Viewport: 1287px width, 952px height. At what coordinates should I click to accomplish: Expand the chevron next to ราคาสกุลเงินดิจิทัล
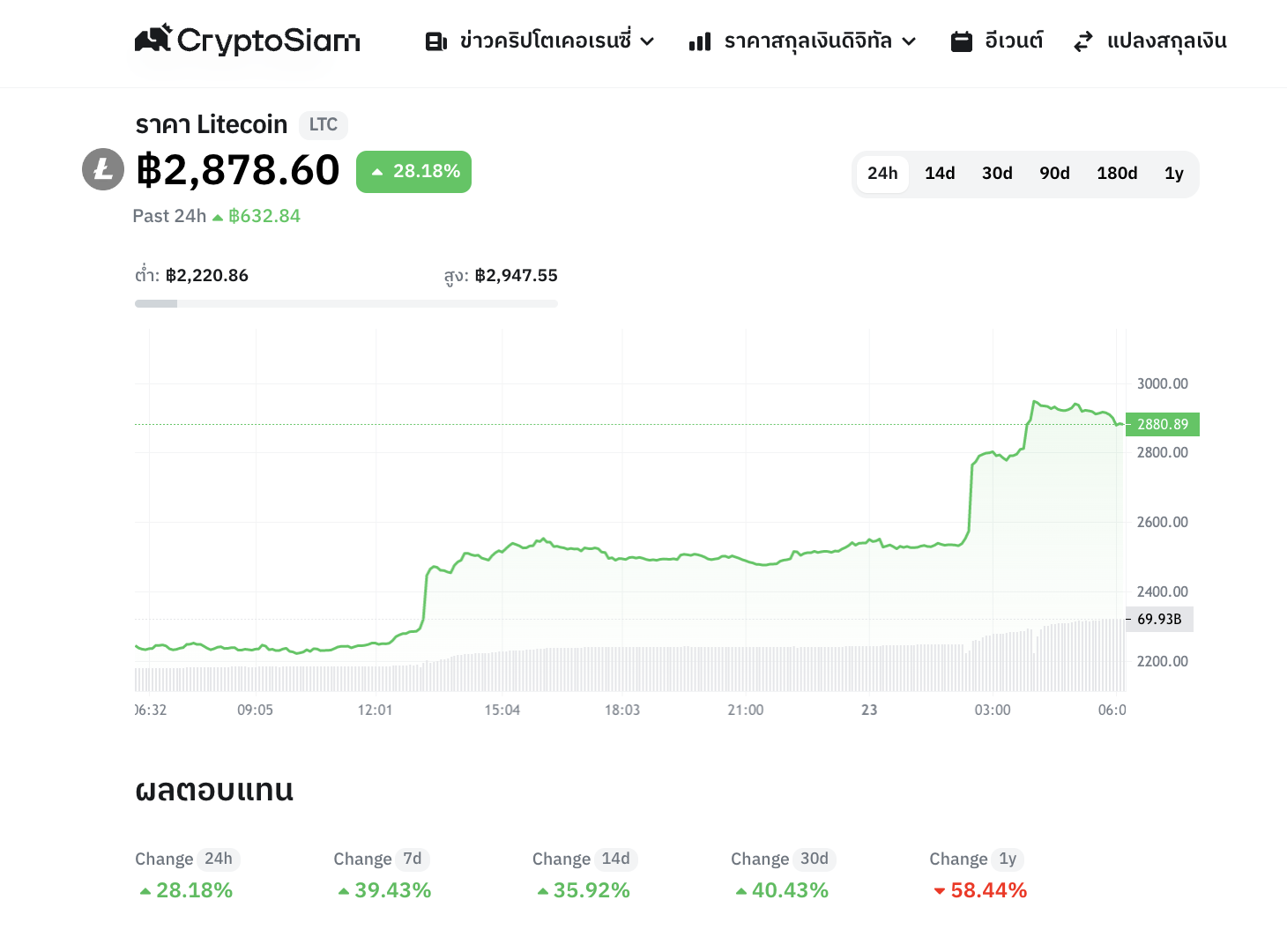(909, 41)
